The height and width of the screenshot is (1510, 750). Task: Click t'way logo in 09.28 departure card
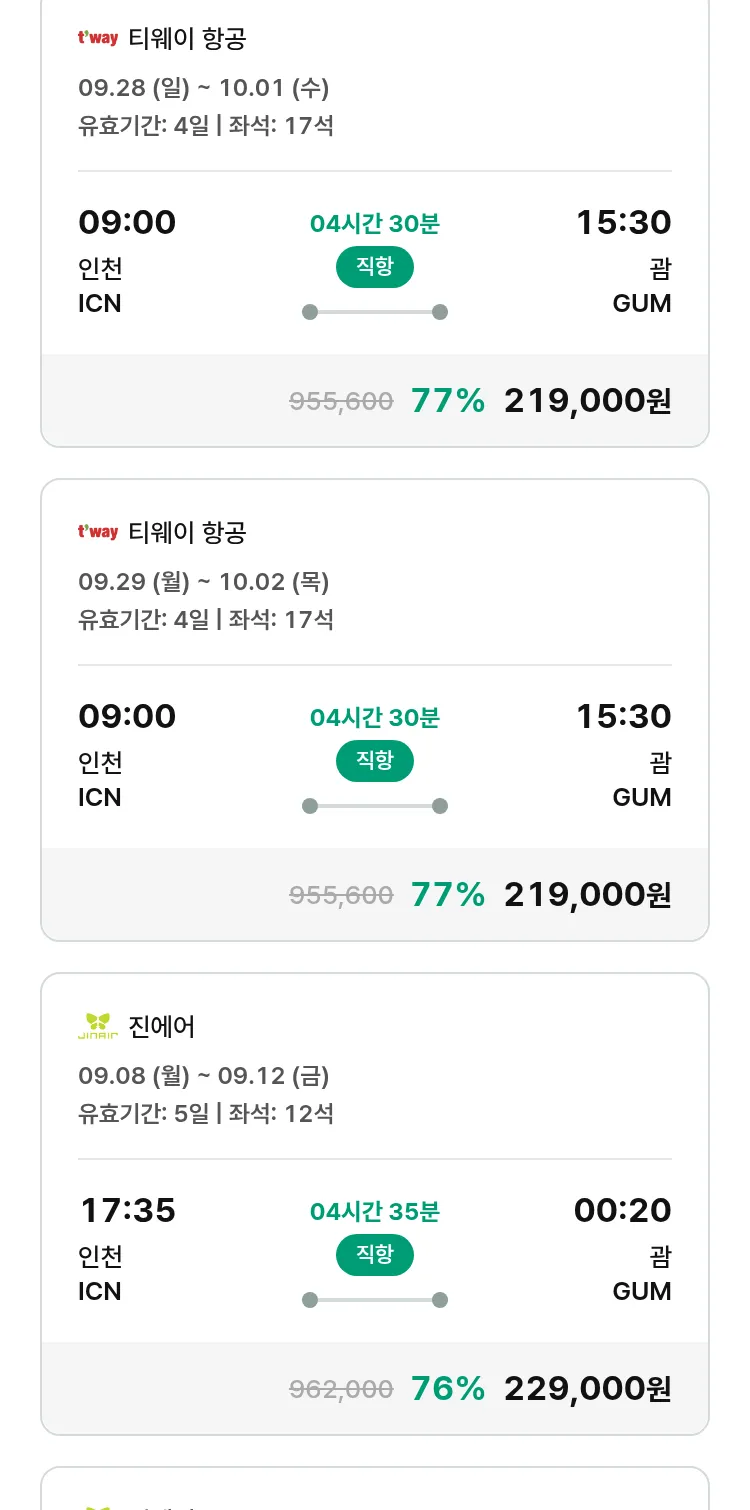click(x=98, y=39)
